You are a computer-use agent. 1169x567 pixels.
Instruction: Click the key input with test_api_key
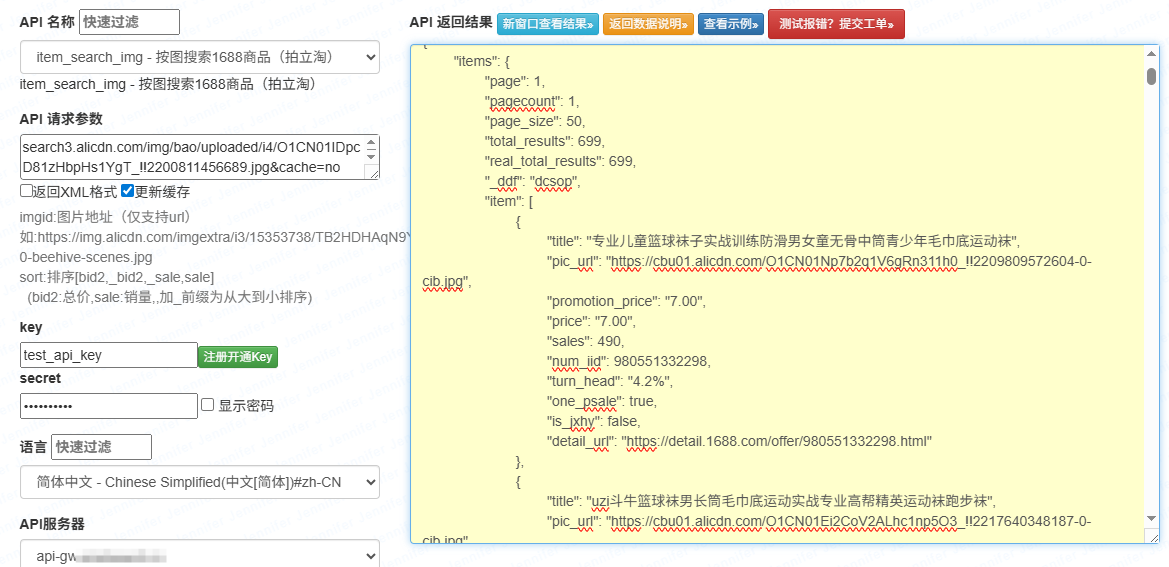tap(109, 355)
